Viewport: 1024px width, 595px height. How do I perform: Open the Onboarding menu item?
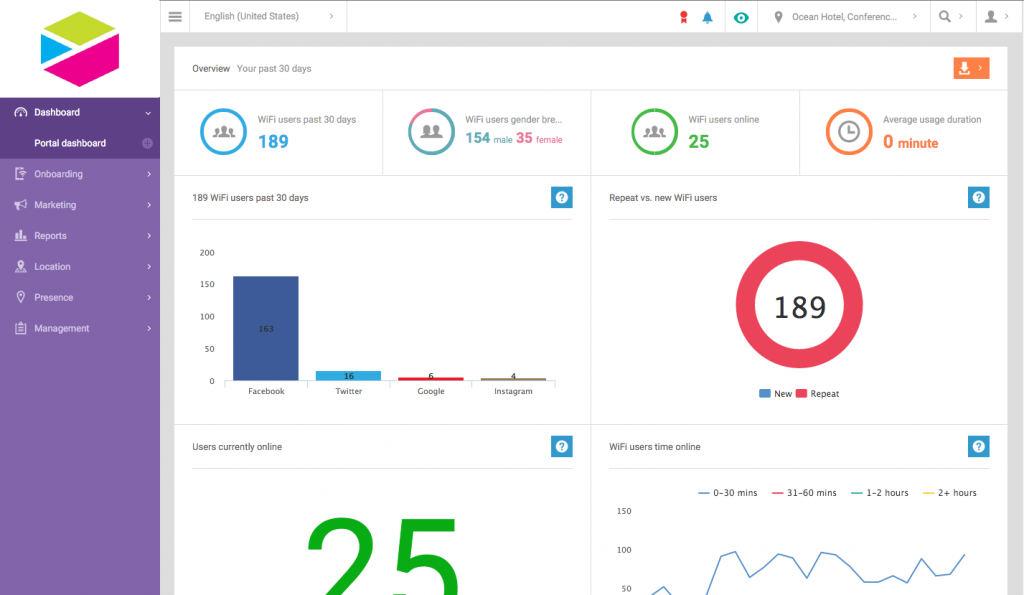tap(80, 174)
